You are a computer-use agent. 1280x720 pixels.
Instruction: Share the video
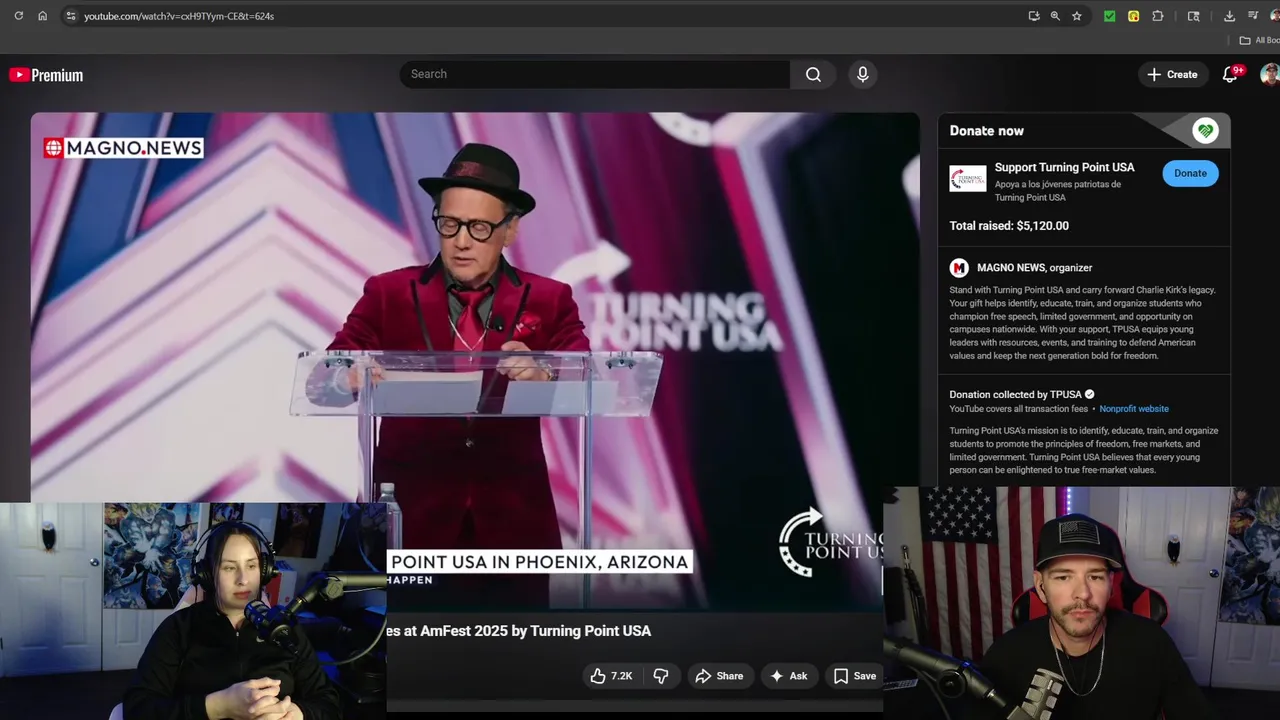719,676
